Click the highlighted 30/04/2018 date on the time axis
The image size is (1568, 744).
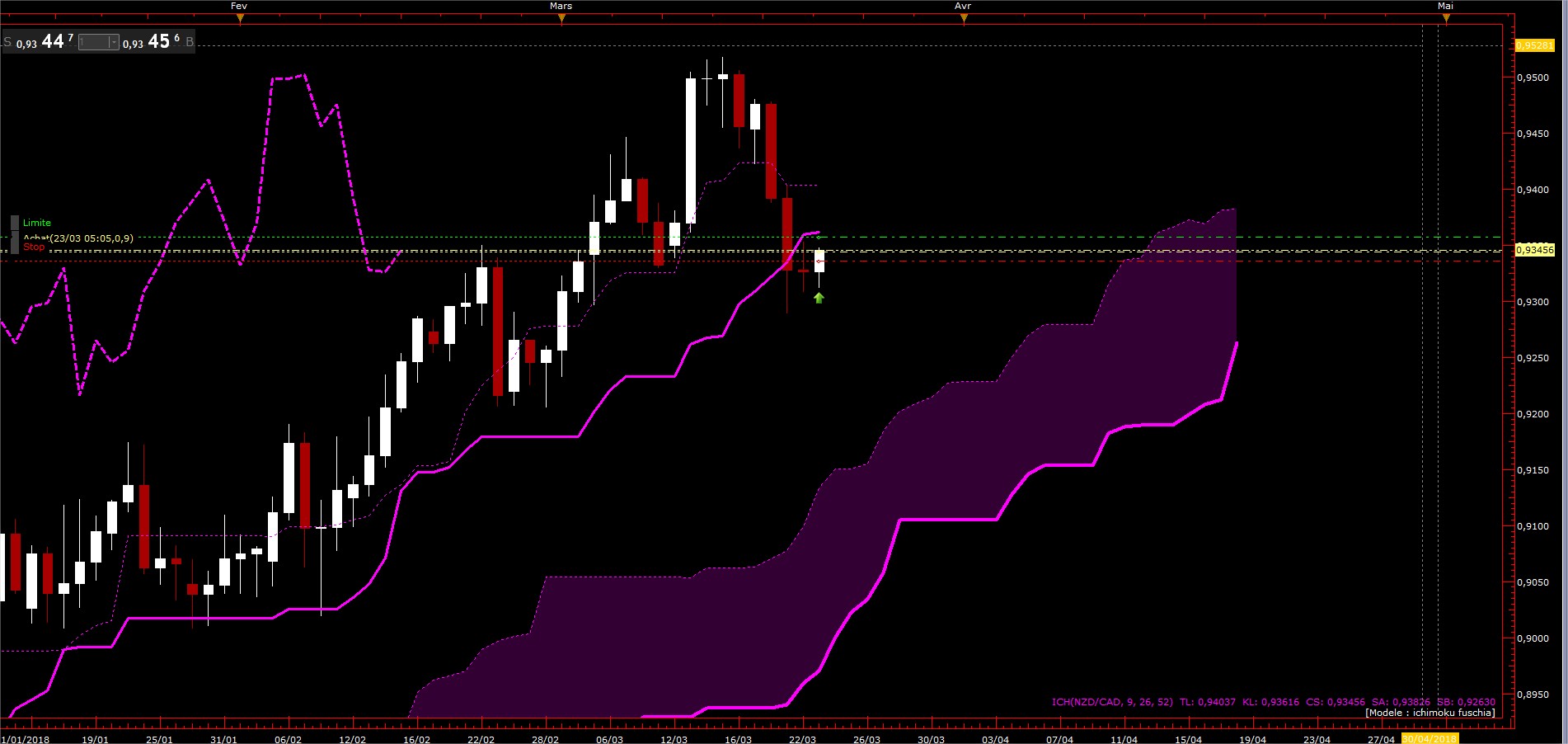[1430, 739]
